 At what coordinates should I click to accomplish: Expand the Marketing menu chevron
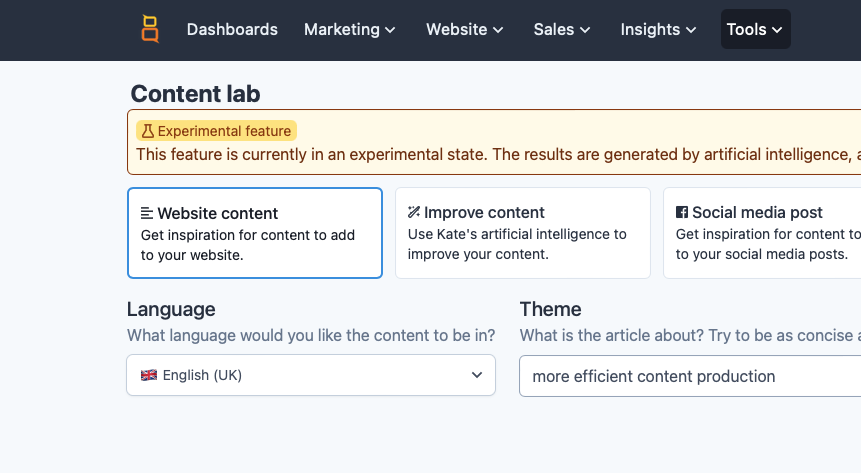390,30
